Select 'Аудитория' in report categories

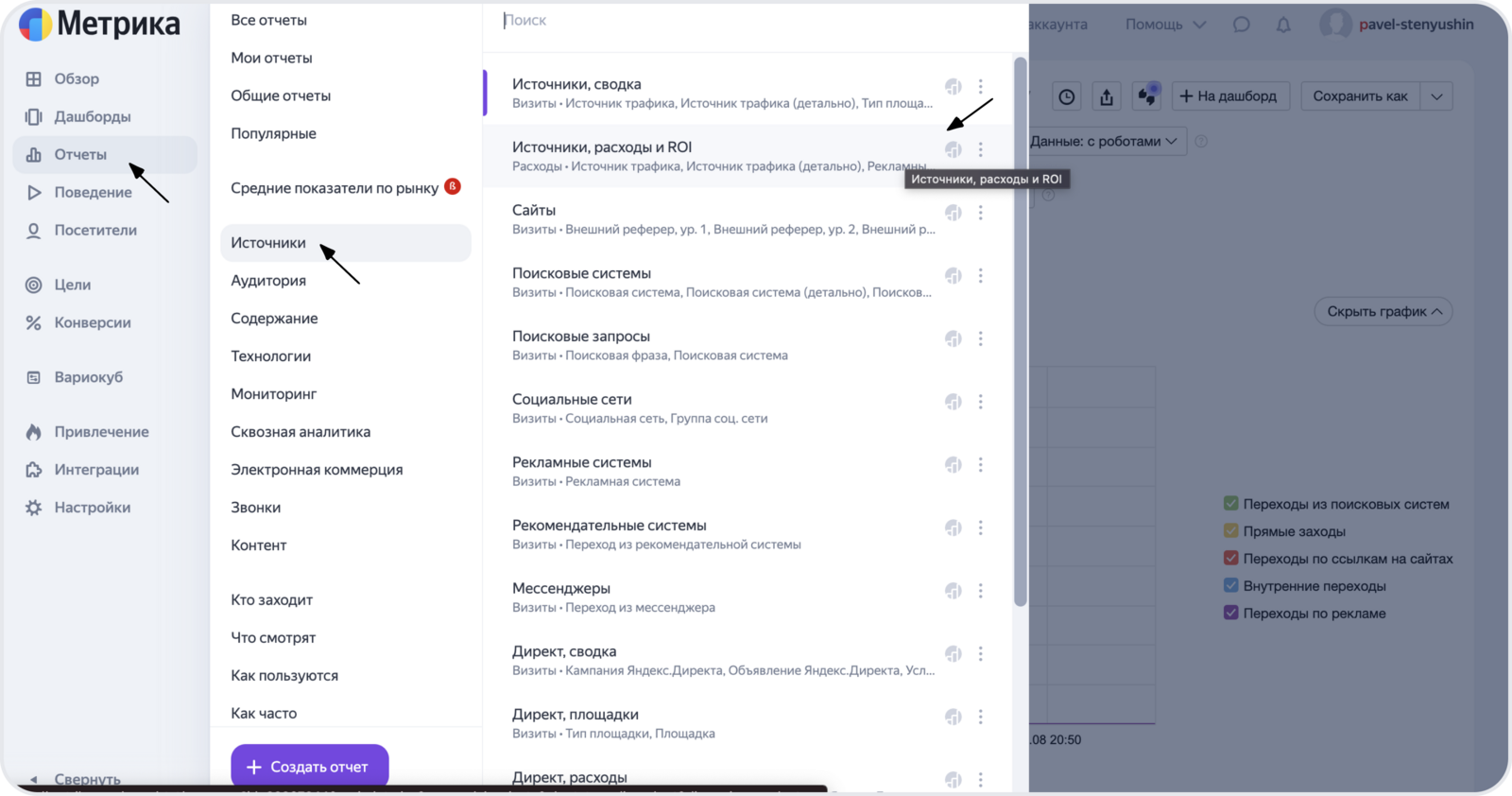[x=268, y=281]
